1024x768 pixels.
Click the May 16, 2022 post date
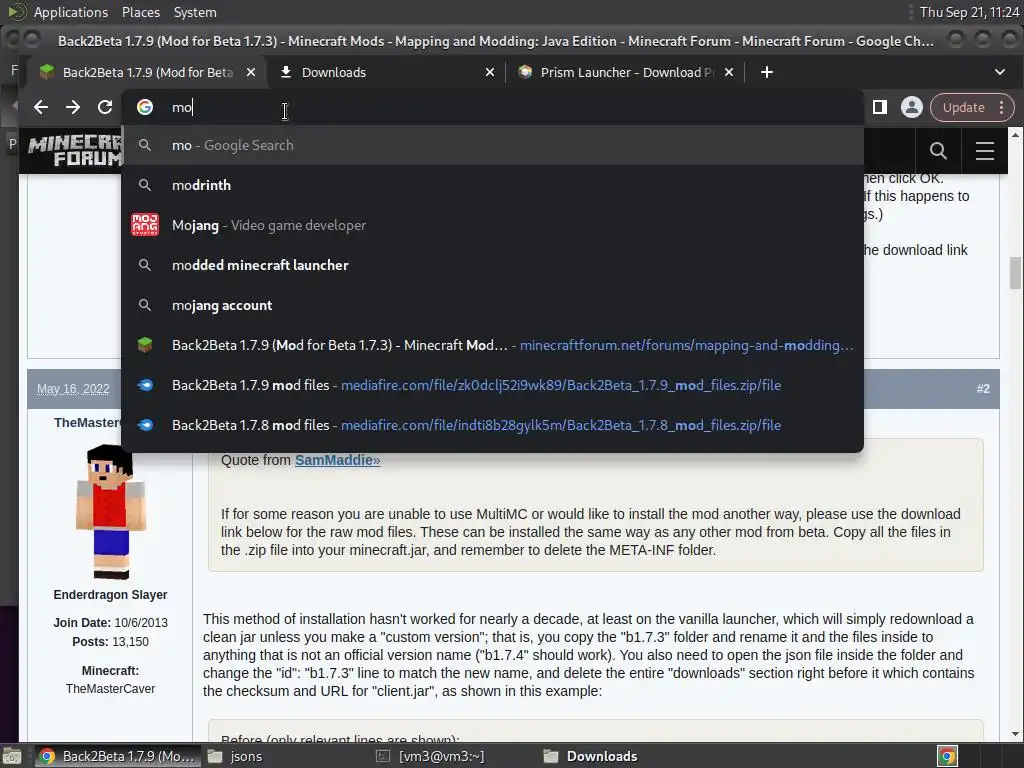73,389
